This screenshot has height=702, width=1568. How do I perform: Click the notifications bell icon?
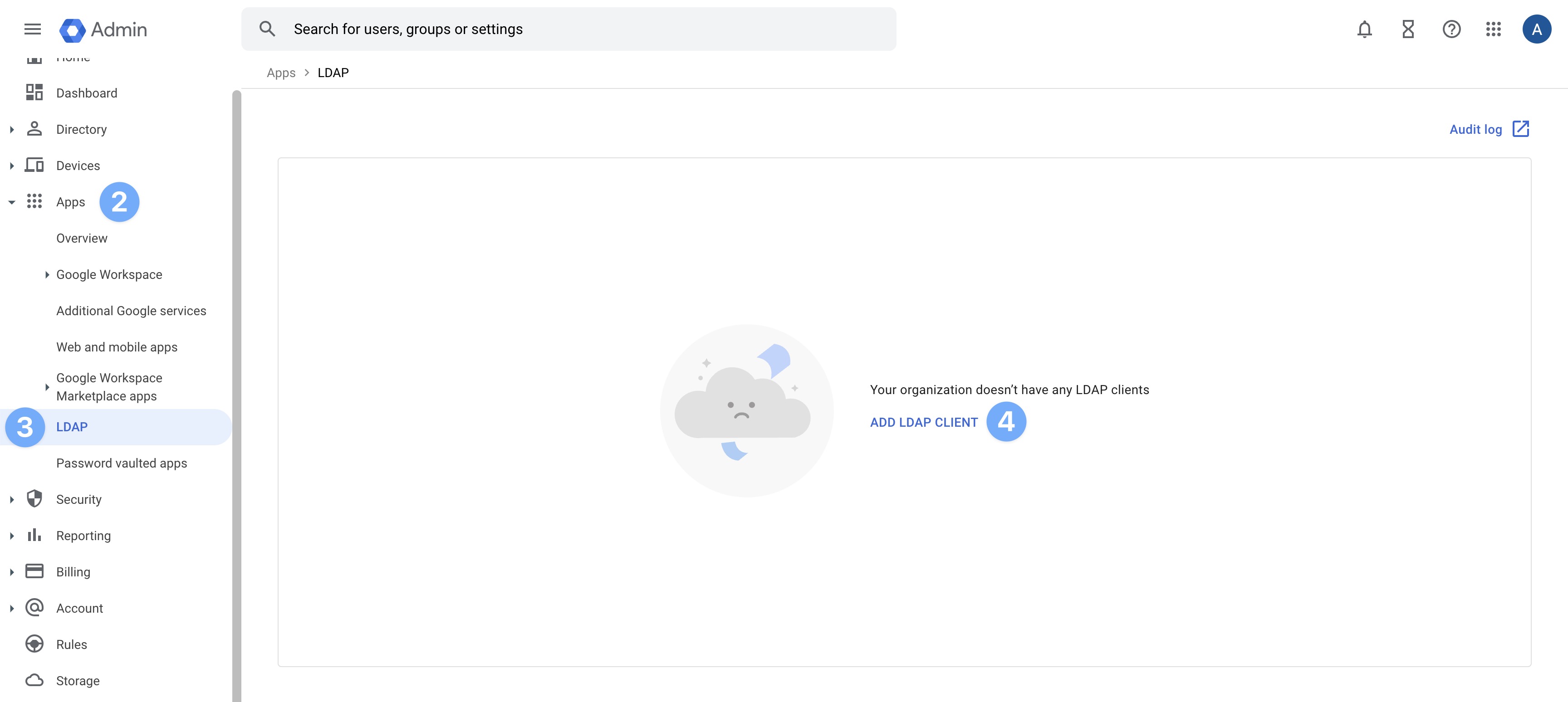[1364, 29]
